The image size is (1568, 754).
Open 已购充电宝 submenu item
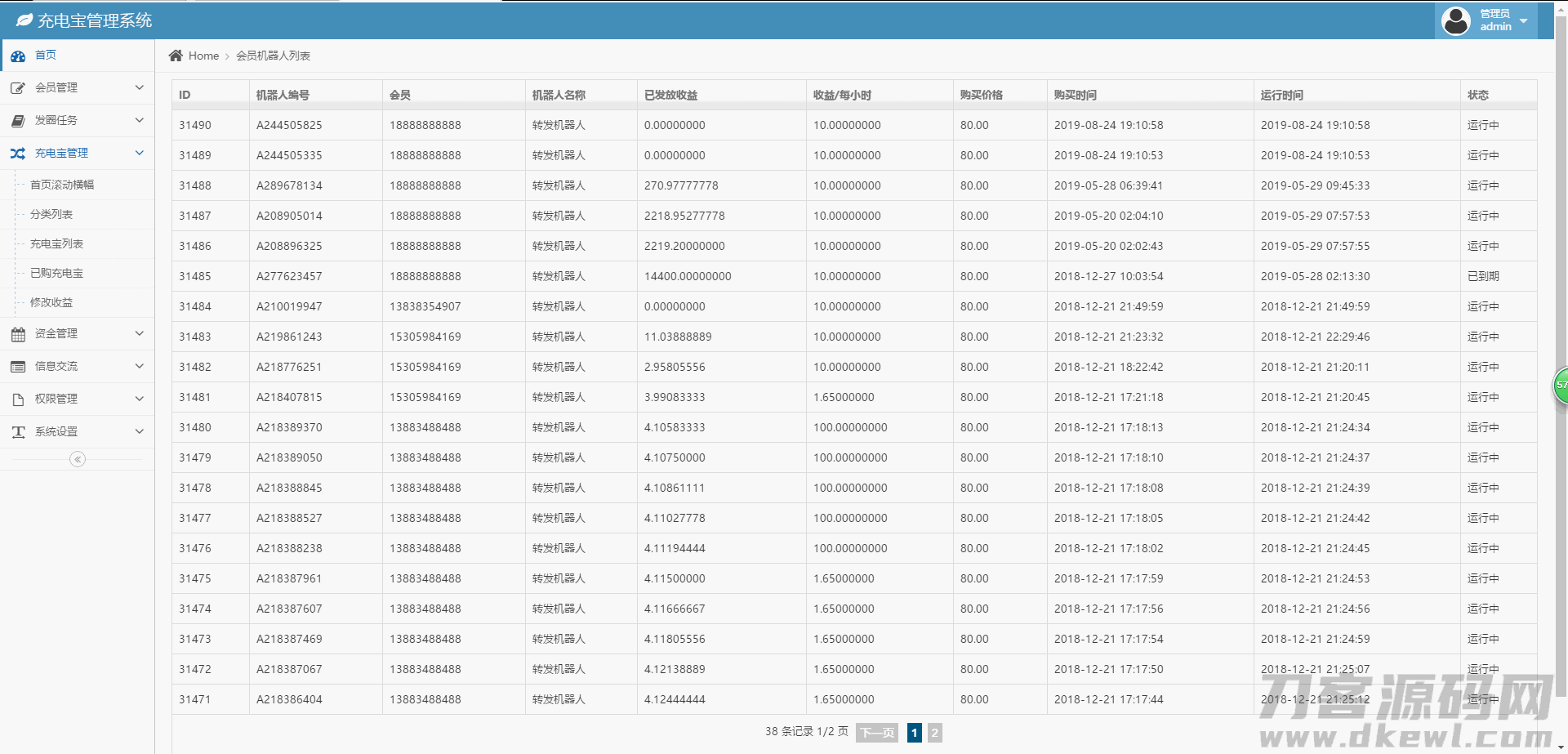point(56,273)
